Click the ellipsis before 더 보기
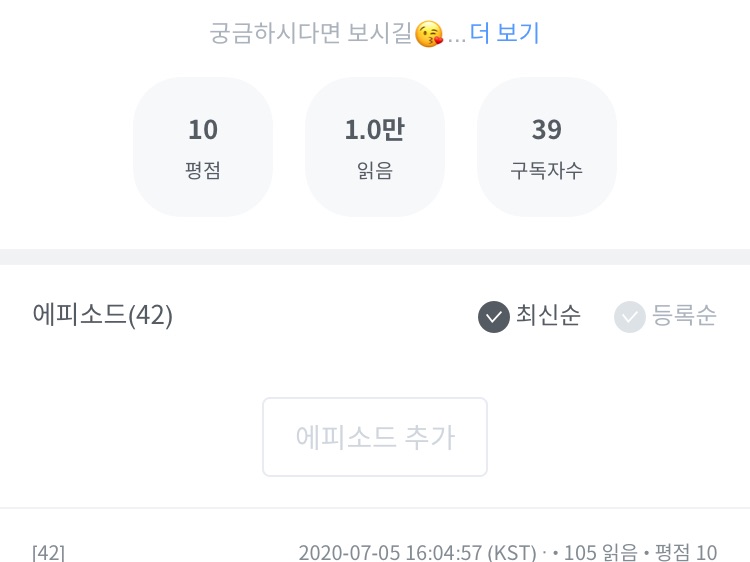Viewport: 750px width, 562px height. point(456,38)
